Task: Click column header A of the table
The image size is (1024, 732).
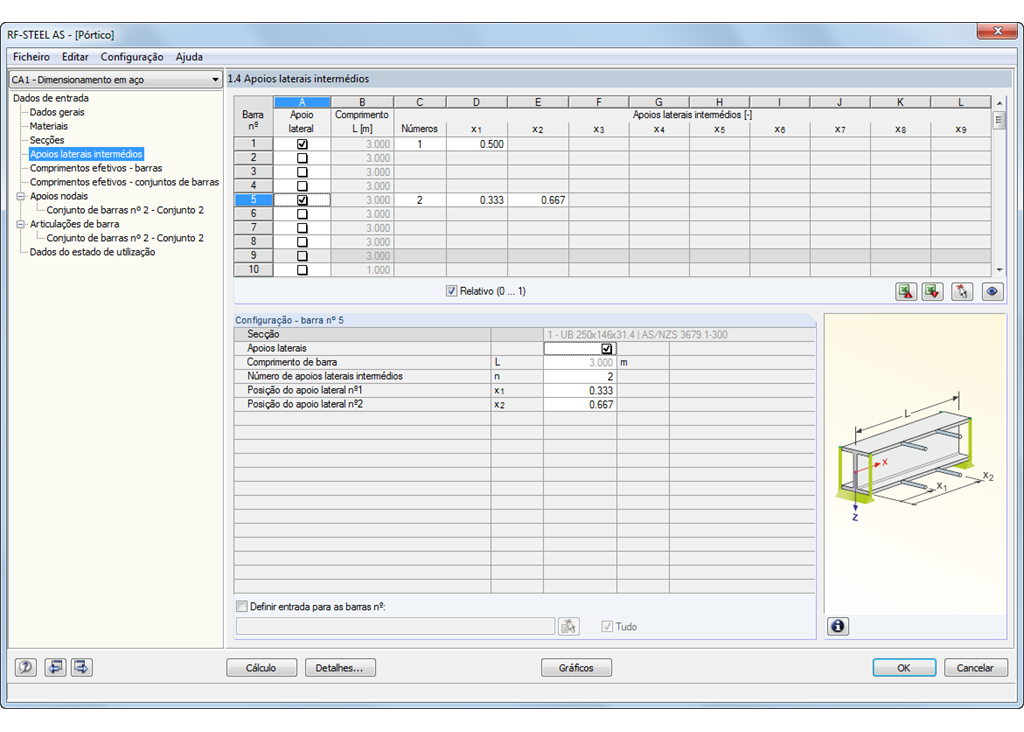Action: (302, 102)
